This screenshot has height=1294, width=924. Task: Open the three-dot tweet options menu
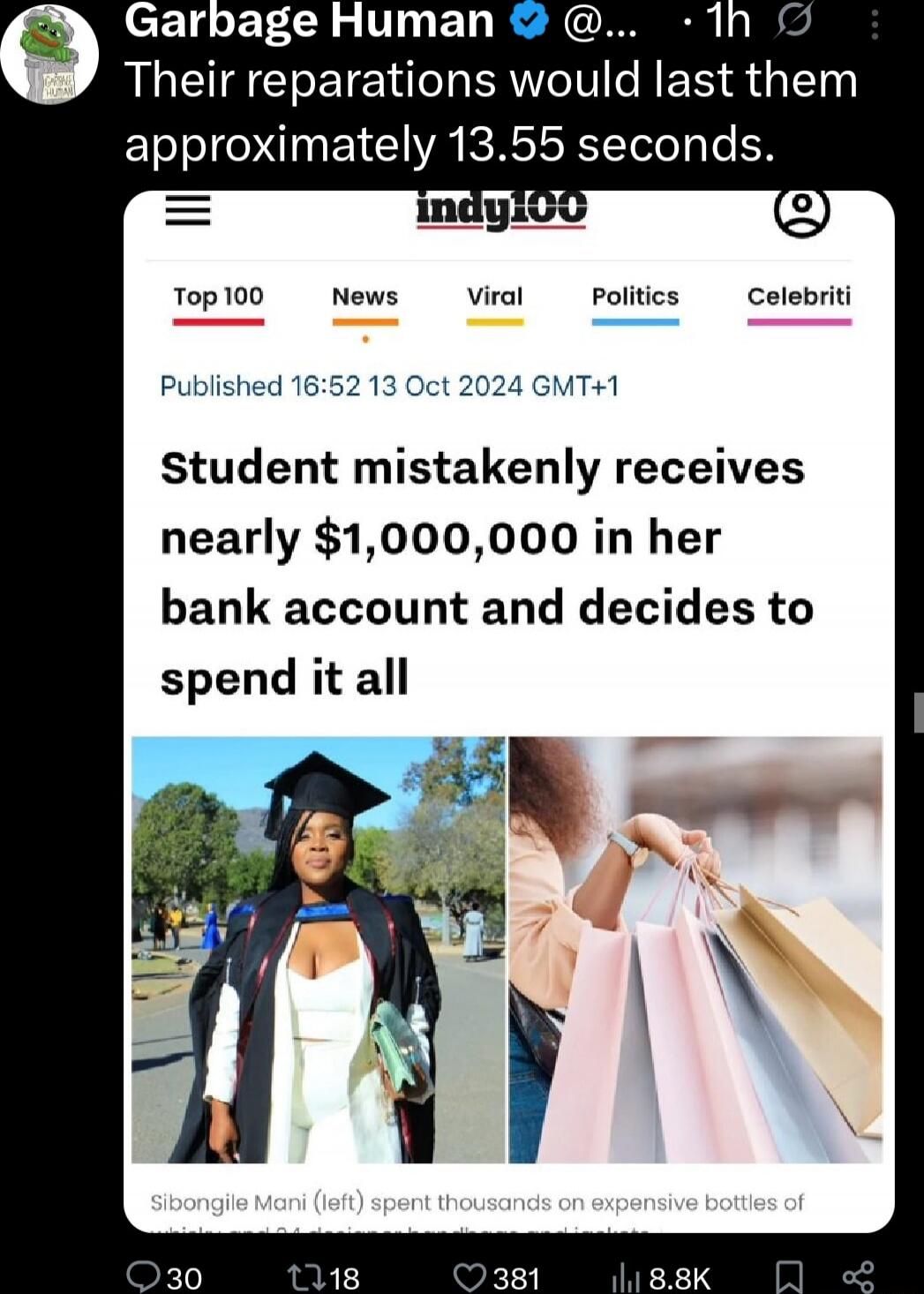coord(875,24)
